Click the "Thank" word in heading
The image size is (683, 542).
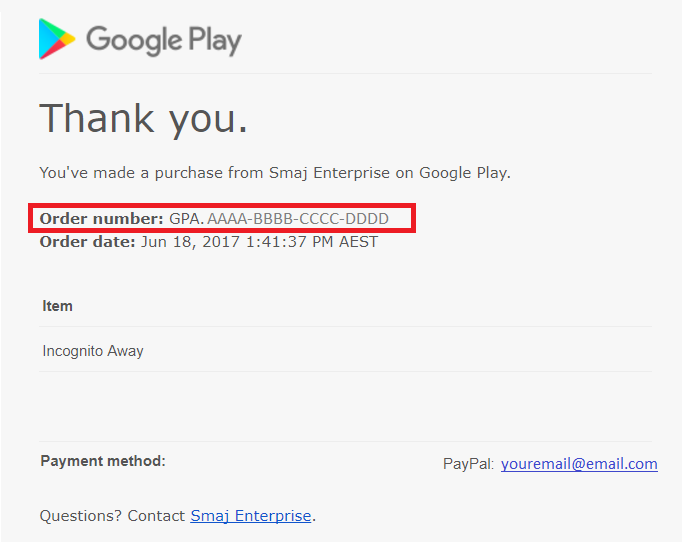98,119
